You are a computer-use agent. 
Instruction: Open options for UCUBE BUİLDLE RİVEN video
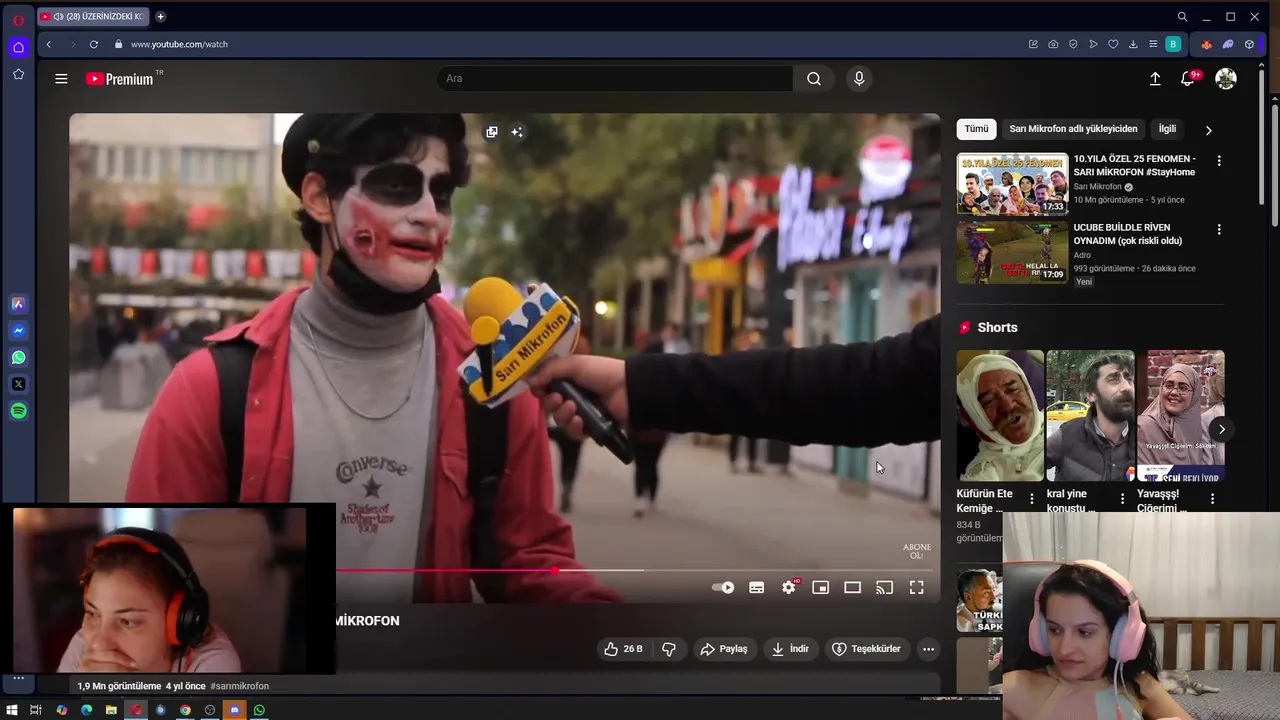click(1219, 230)
